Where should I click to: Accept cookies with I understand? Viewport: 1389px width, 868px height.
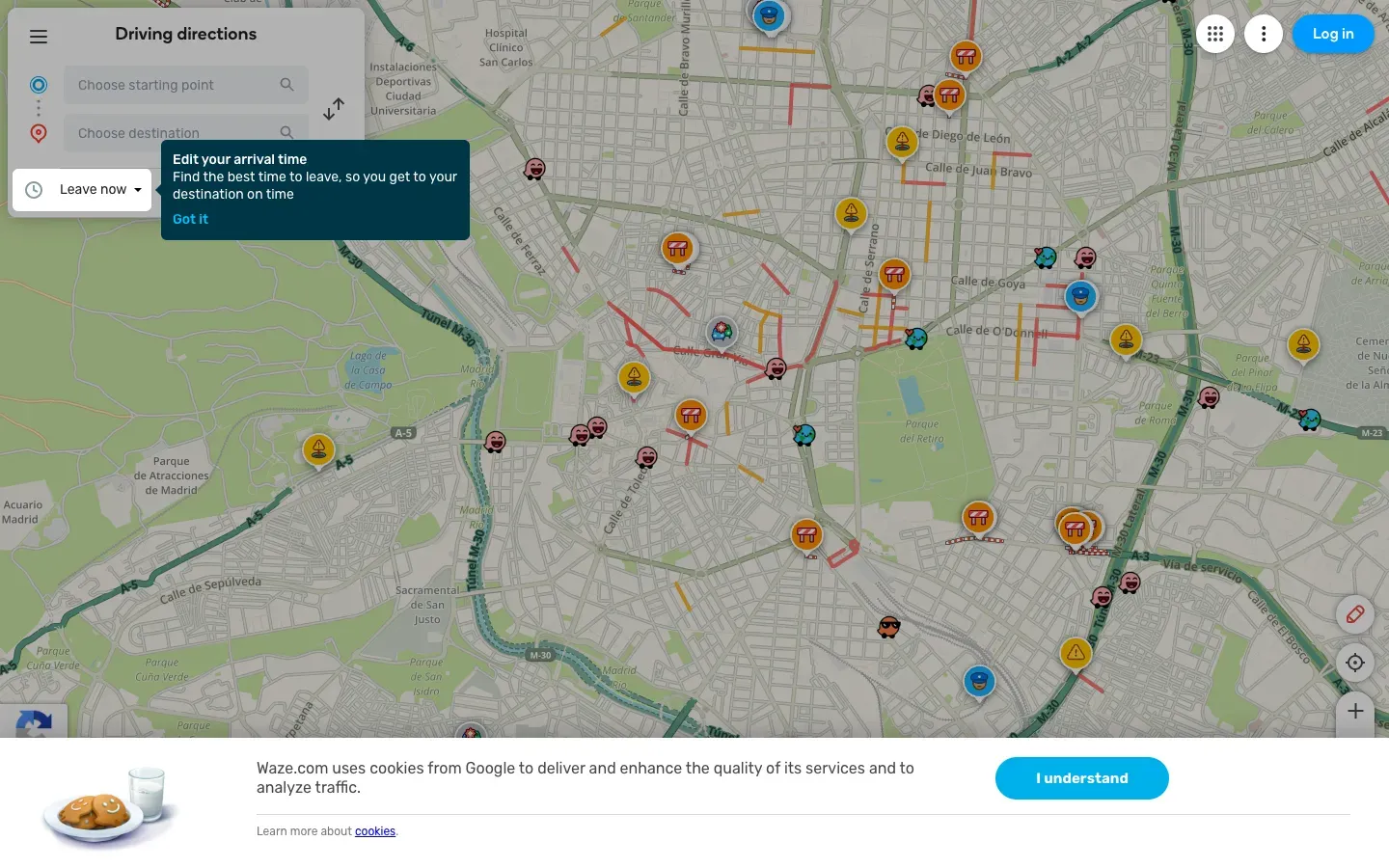[x=1081, y=778]
